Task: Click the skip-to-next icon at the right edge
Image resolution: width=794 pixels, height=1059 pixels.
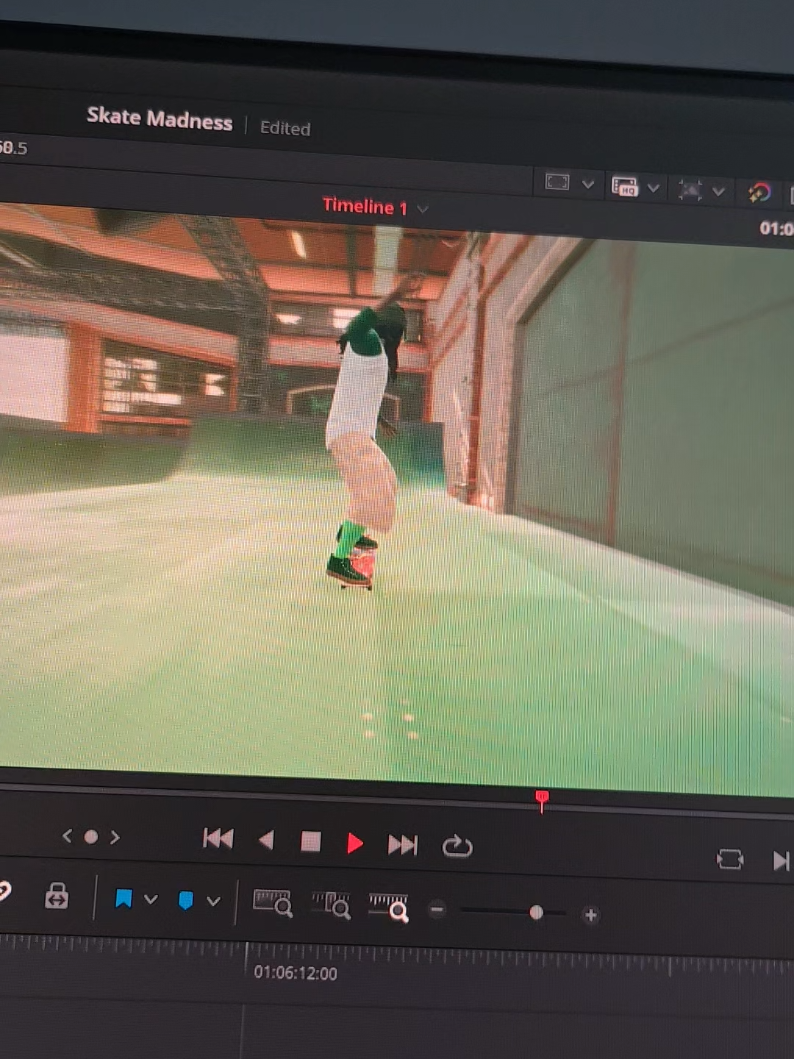Action: click(781, 860)
